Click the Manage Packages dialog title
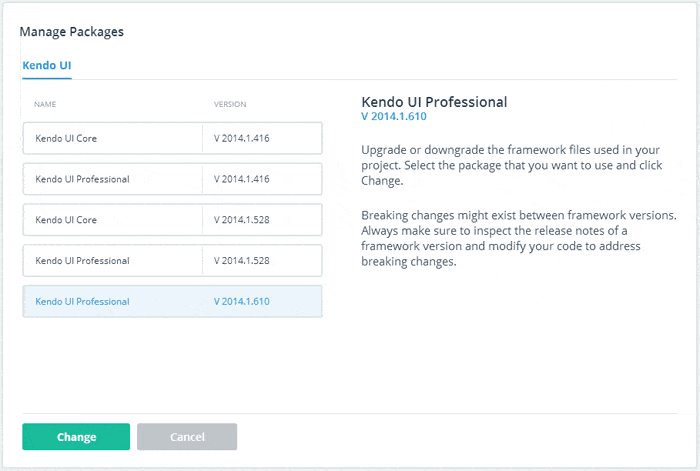 click(71, 32)
